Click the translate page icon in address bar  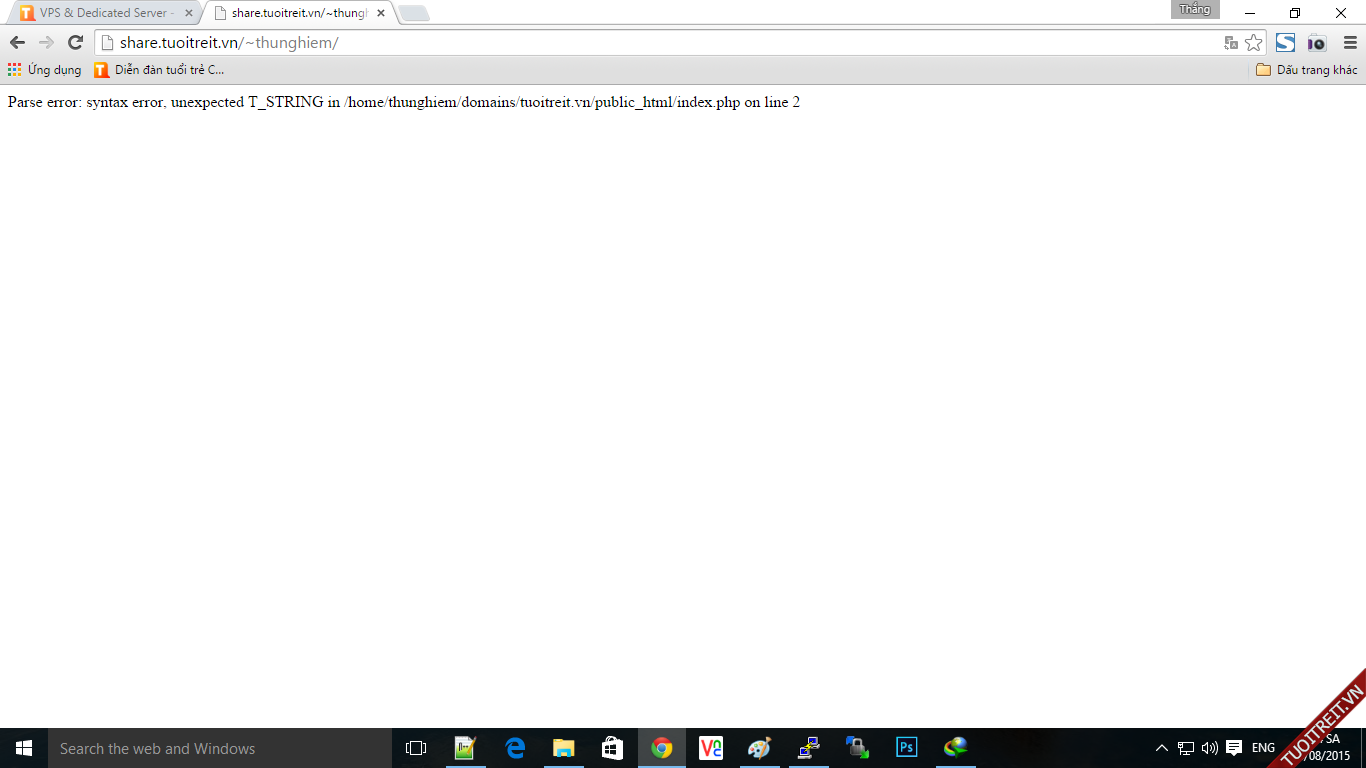[x=1231, y=43]
